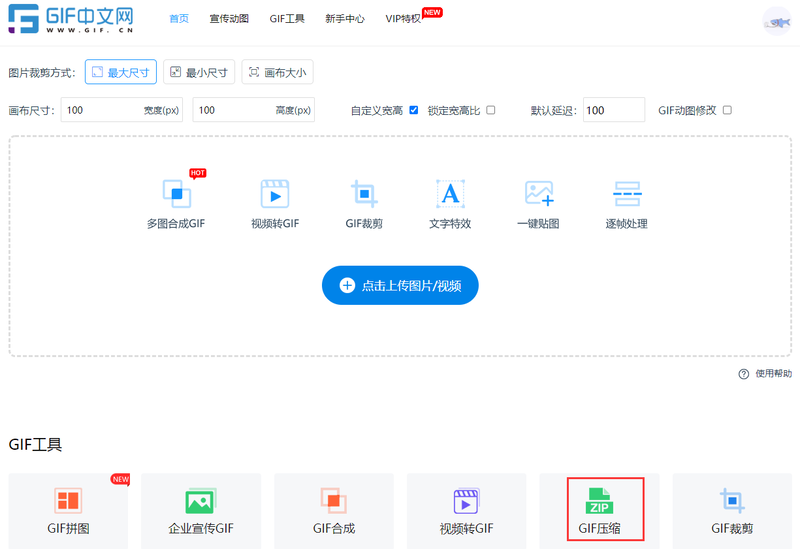Open the 文字特效 text effects icon
This screenshot has height=549, width=800.
(450, 194)
